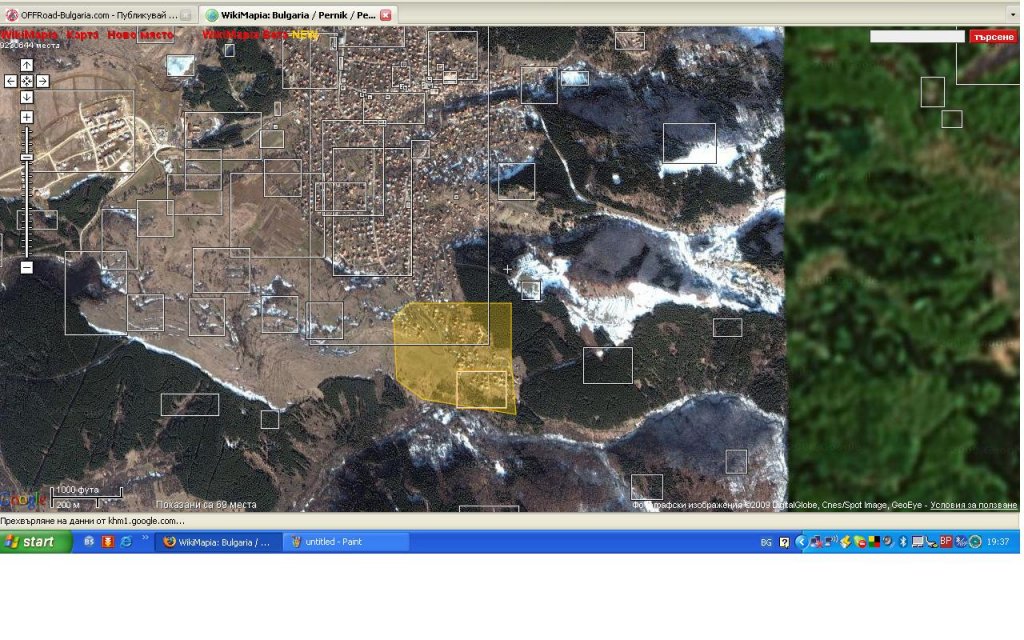Pan the map left with the arrow
This screenshot has height=640, width=1024.
coord(10,81)
